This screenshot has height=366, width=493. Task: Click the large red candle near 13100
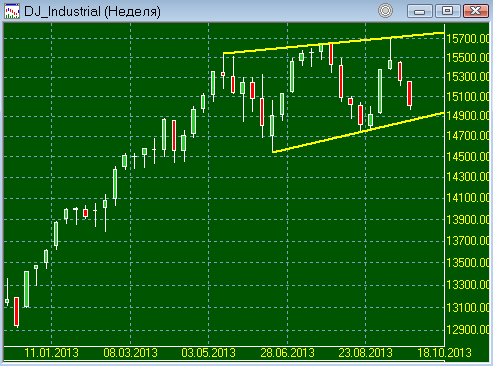tap(17, 311)
